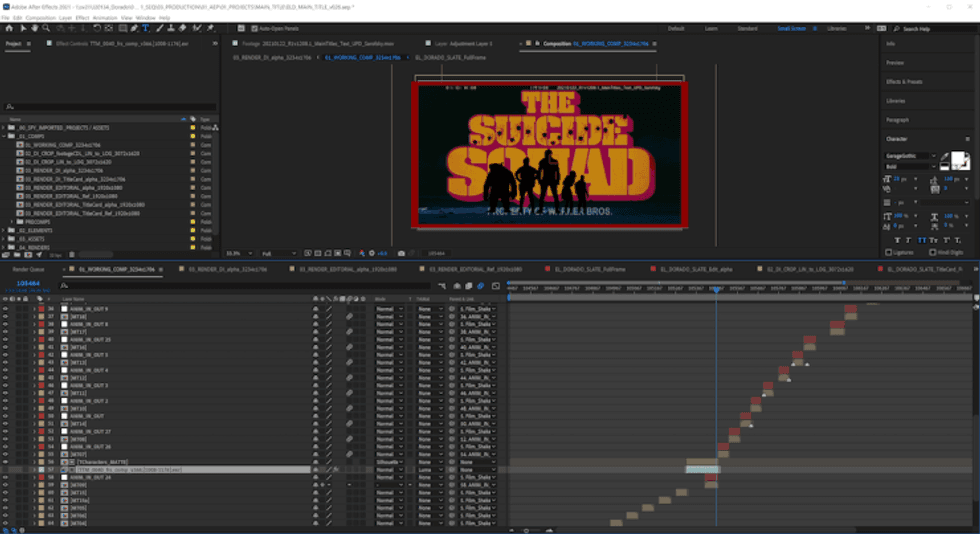Select the Rectangle shape tool

tap(122, 28)
